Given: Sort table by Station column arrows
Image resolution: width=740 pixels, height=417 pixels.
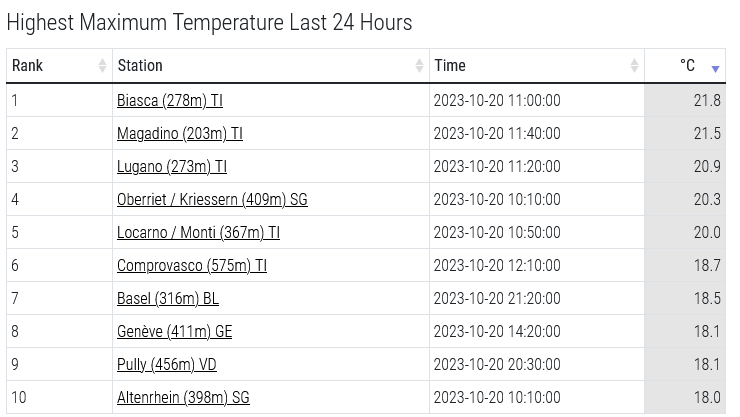Looking at the screenshot, I should (419, 66).
